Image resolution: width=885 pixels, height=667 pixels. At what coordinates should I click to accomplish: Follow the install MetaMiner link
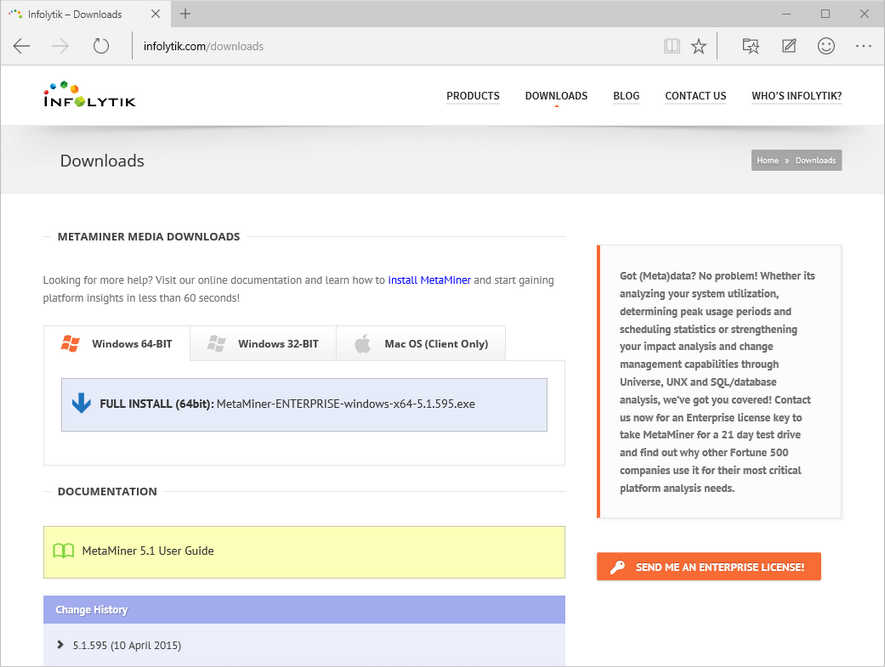click(x=429, y=280)
